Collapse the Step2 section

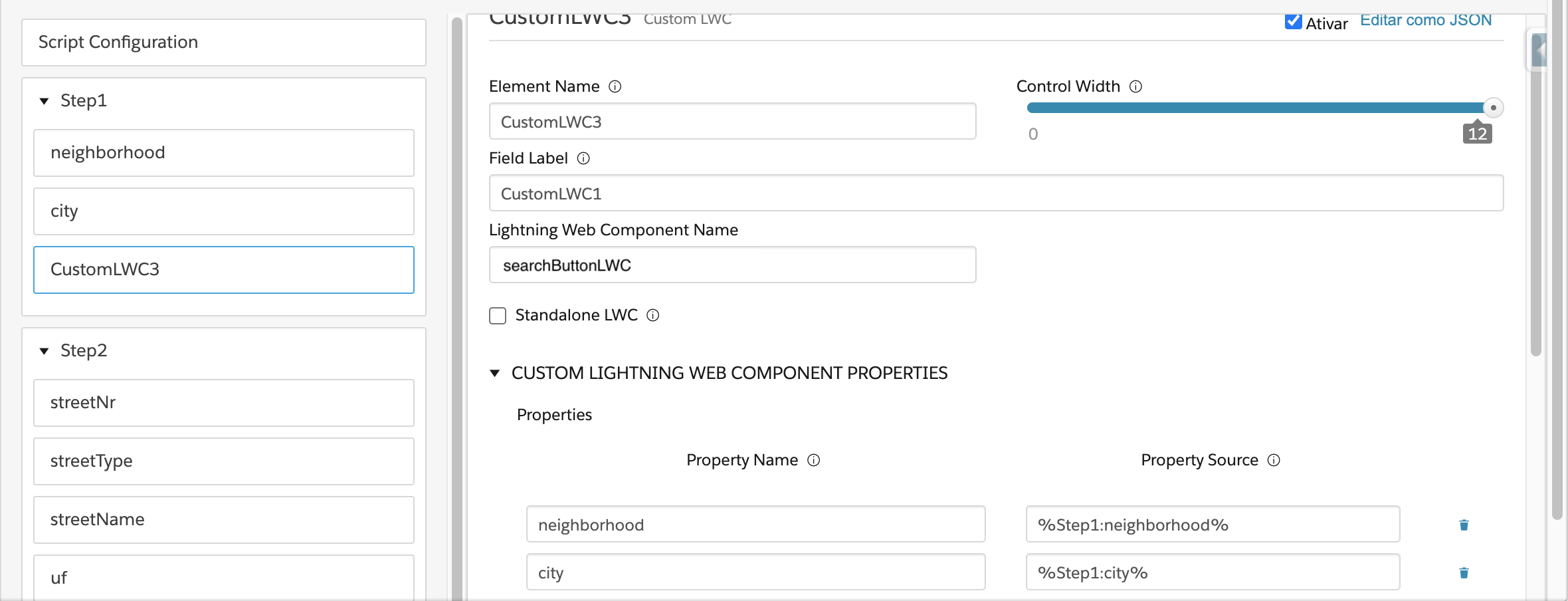[45, 351]
